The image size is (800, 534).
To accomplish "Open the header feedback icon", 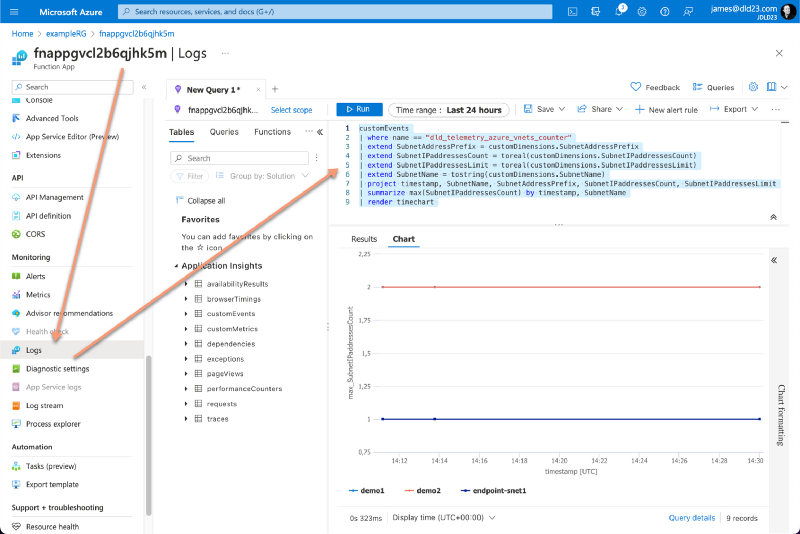I will [688, 12].
